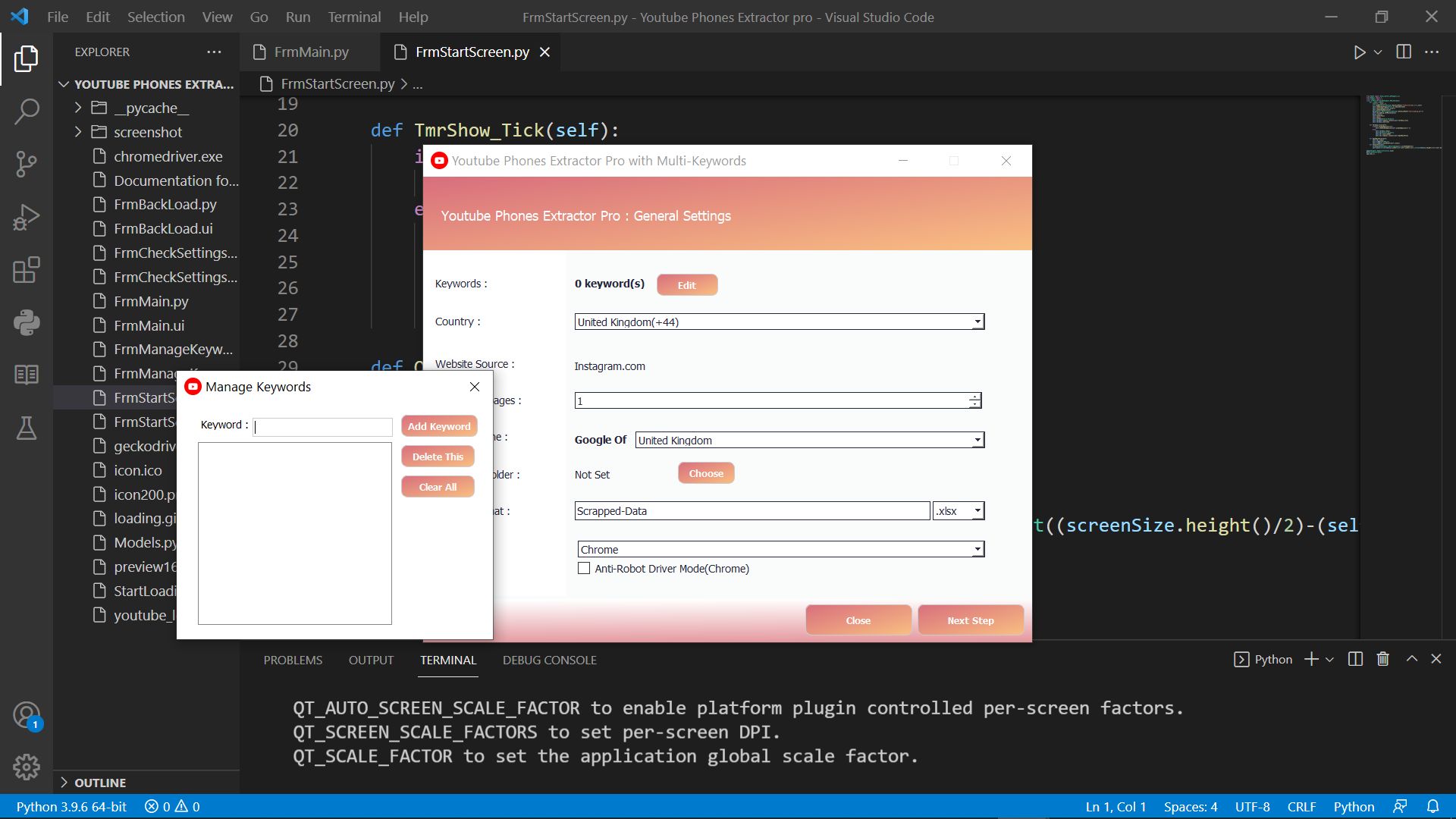Close the FrmStartScreen.py tab

click(x=544, y=52)
